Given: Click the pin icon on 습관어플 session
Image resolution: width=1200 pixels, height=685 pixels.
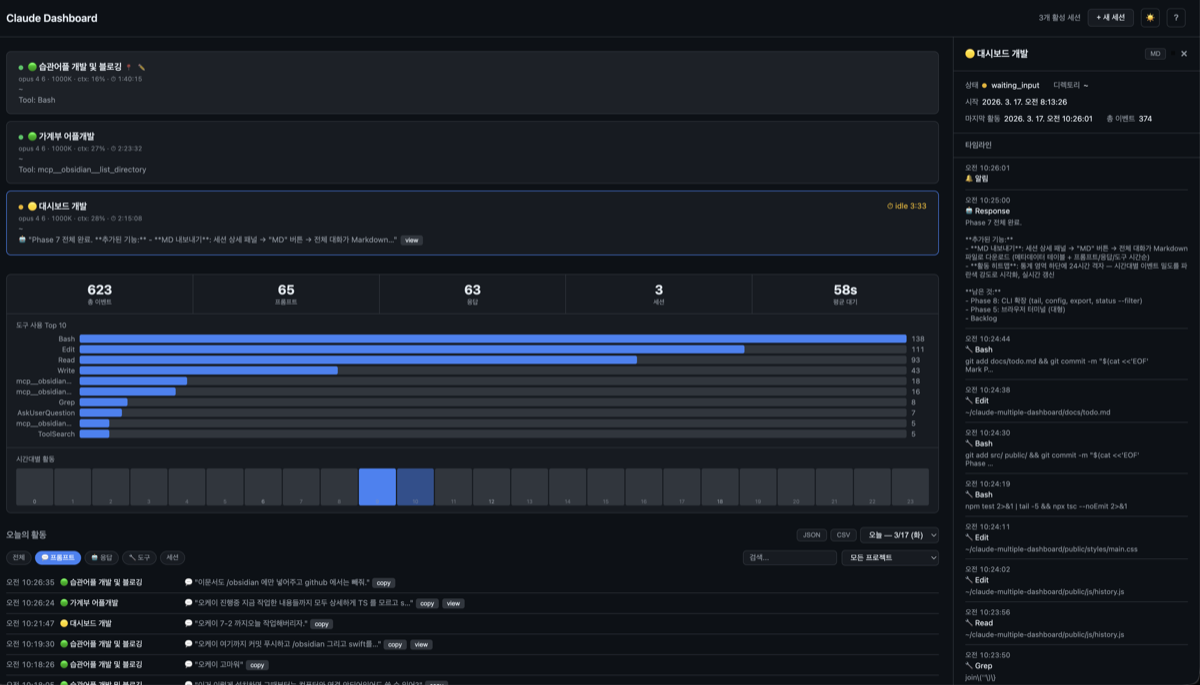Looking at the screenshot, I should click(129, 67).
